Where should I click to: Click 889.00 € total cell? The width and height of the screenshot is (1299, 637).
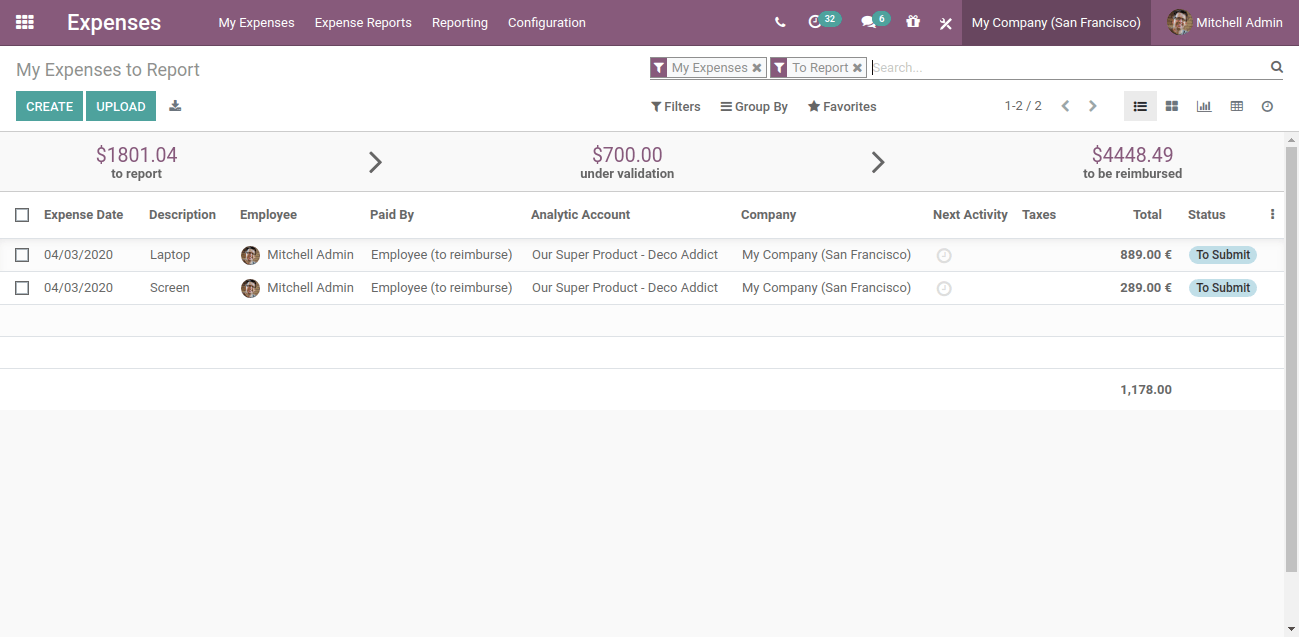pyautogui.click(x=1146, y=255)
